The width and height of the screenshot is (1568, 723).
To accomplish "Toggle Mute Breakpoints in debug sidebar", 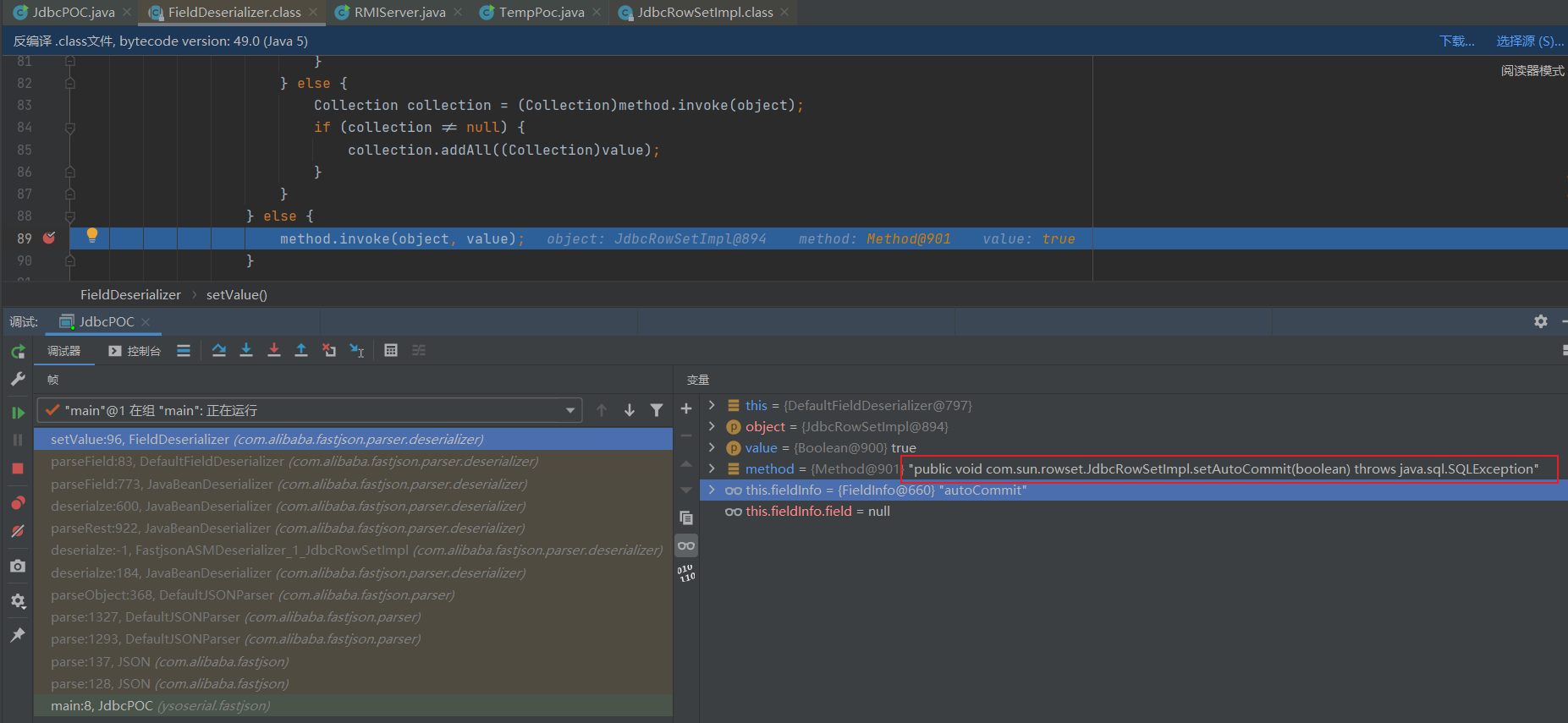I will pyautogui.click(x=18, y=531).
